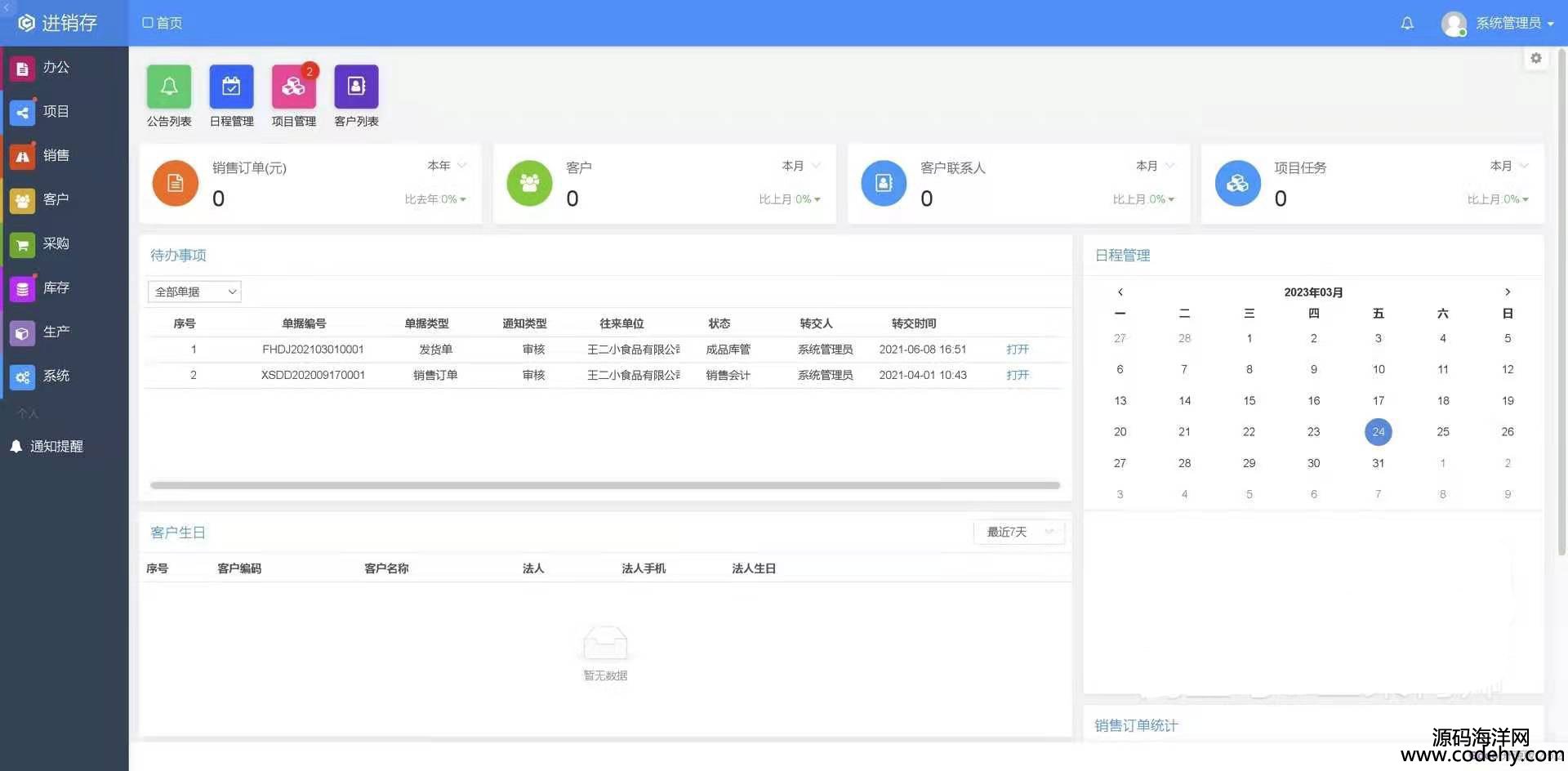Click the 采购 shopping cart sidebar icon
1568x771 pixels.
tap(22, 244)
